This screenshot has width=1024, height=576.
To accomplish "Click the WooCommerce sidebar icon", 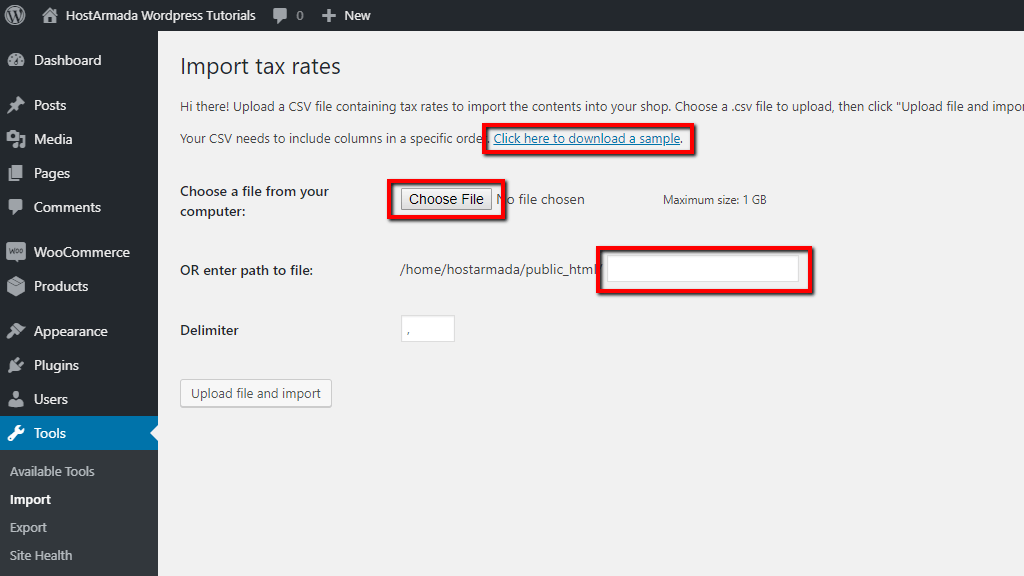I will (x=15, y=252).
